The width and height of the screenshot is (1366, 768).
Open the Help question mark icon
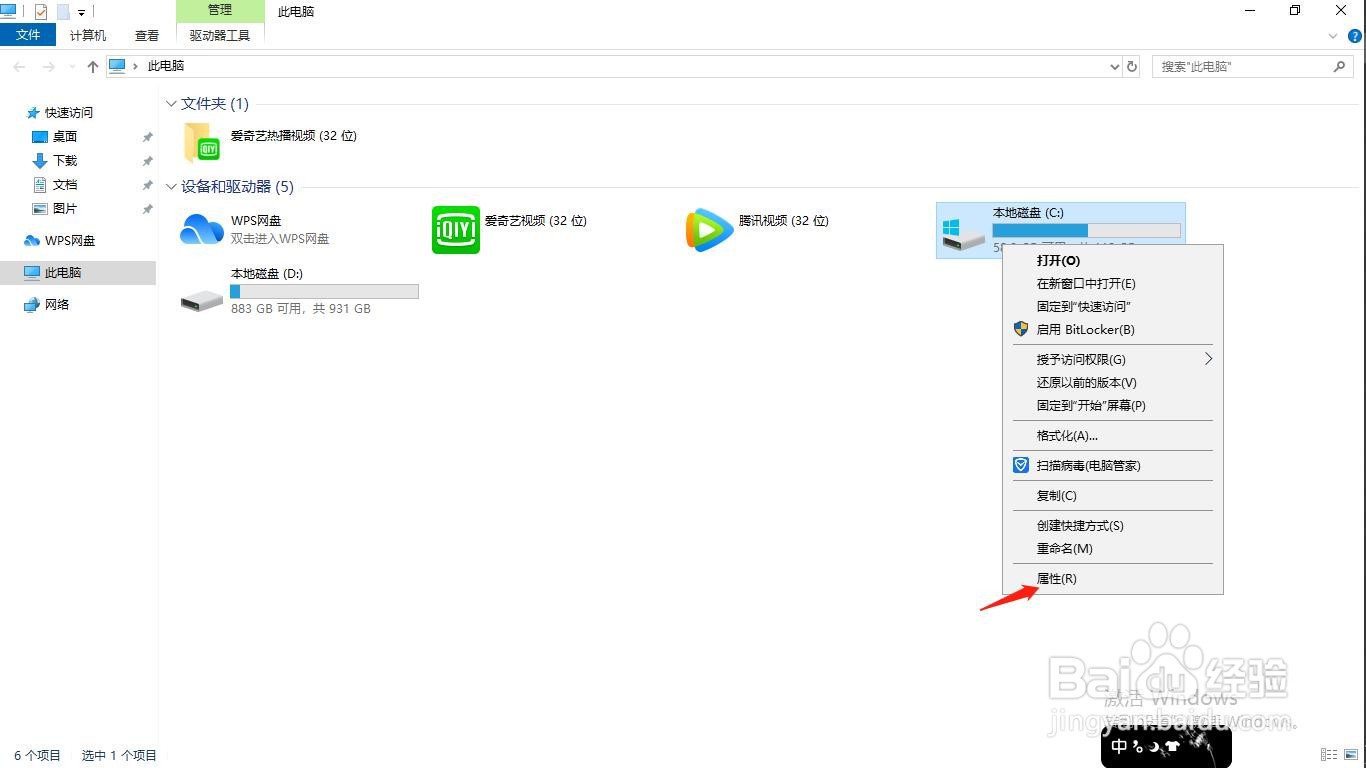(x=1356, y=36)
